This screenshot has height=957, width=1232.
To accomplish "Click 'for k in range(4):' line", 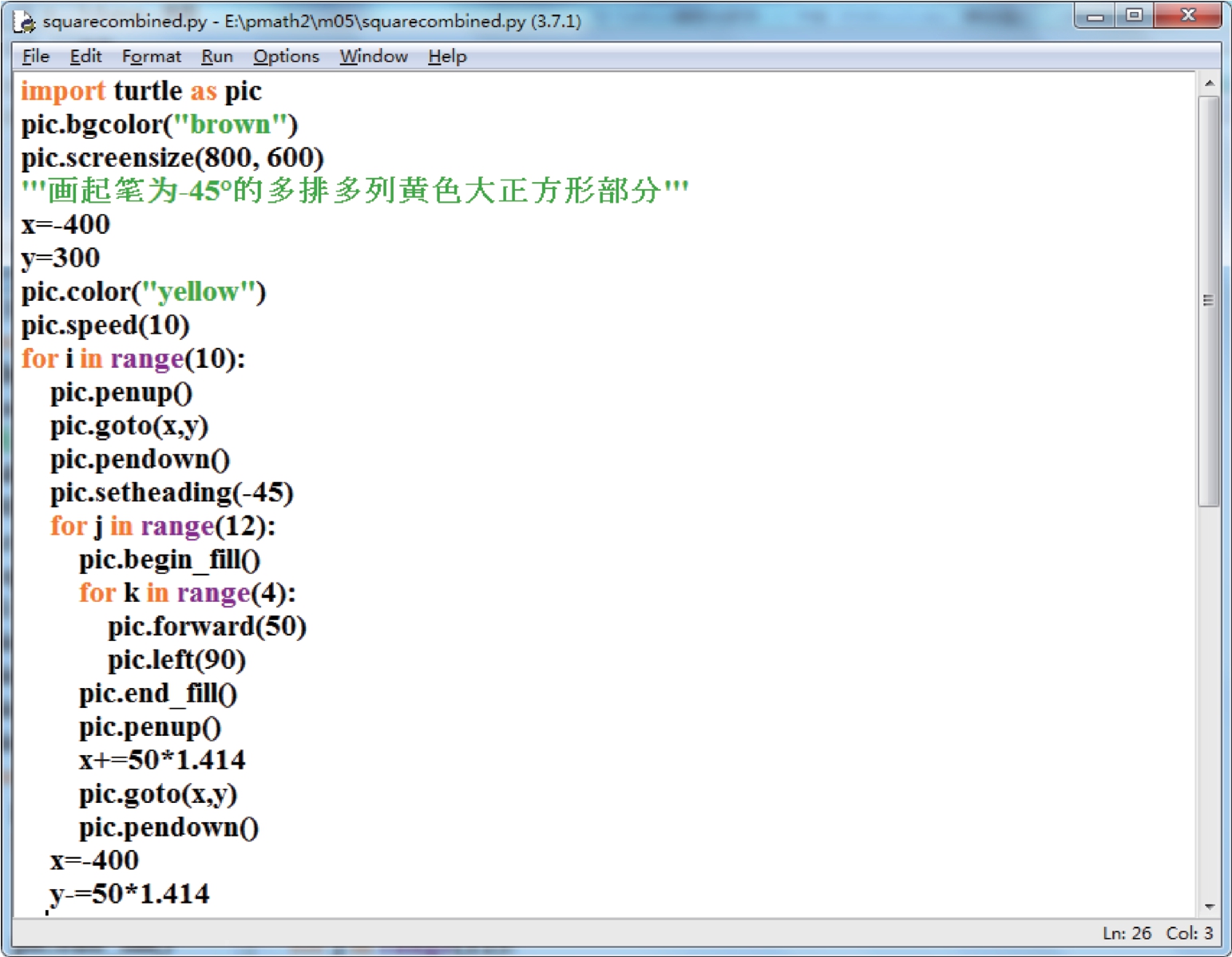I will click(188, 594).
